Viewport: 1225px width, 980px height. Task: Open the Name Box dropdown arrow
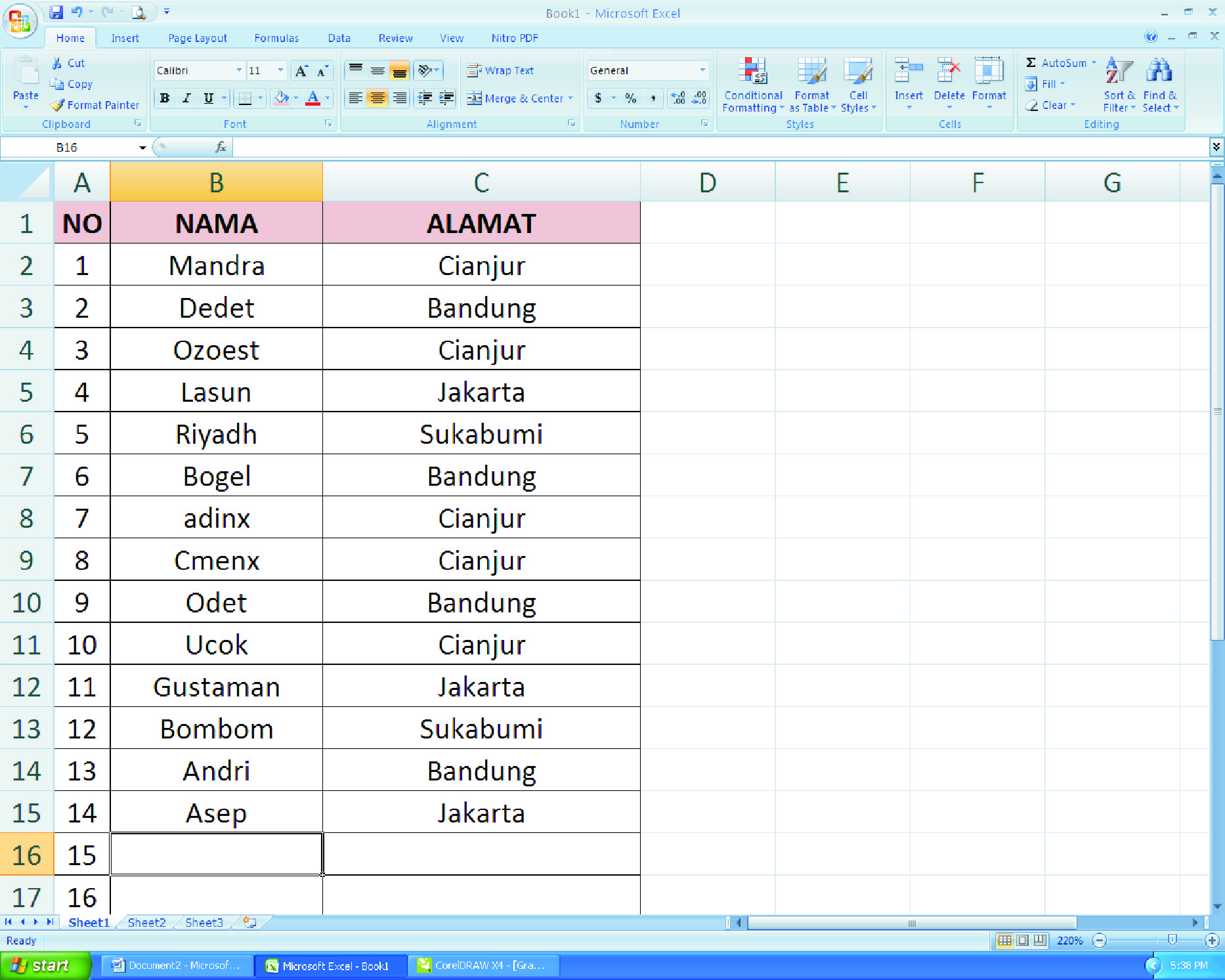tap(142, 148)
